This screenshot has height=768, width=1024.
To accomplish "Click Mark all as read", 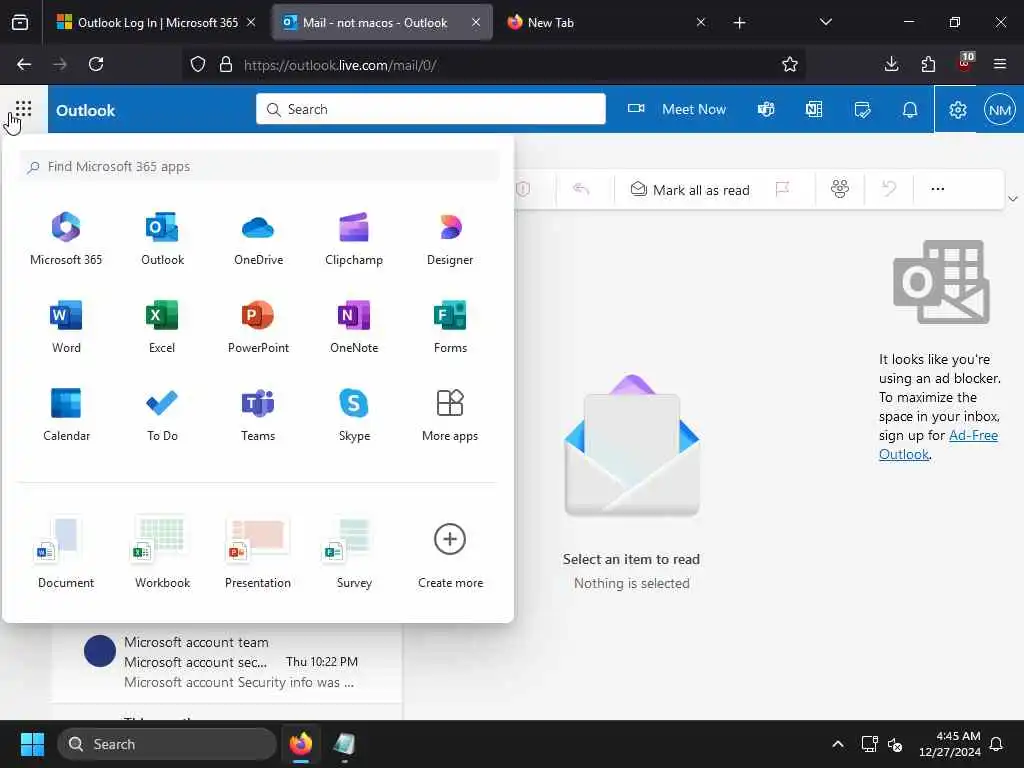I will click(690, 189).
